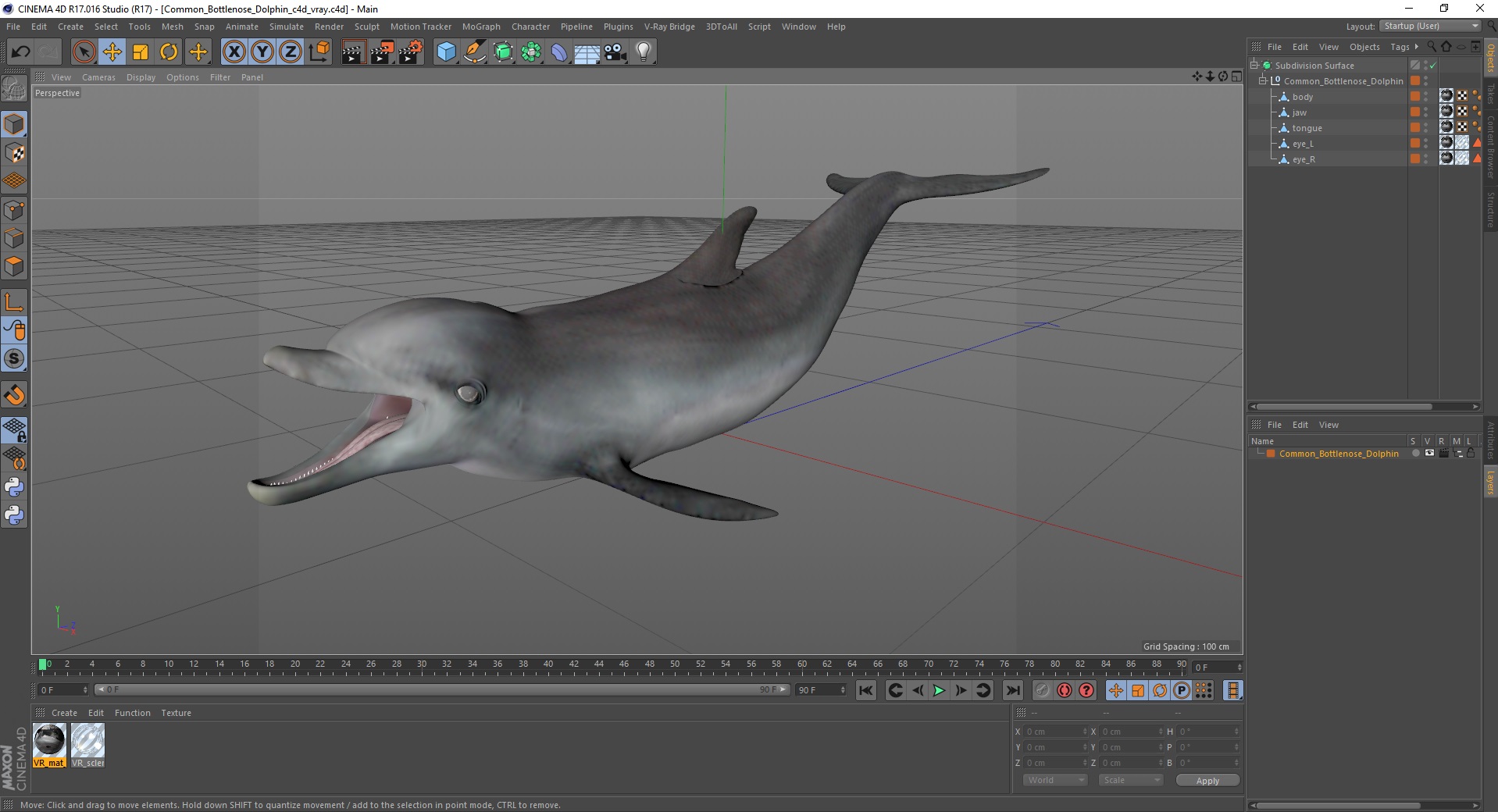Screen dimensions: 1498x812
Task: Switch to Model mode
Action: 14,124
